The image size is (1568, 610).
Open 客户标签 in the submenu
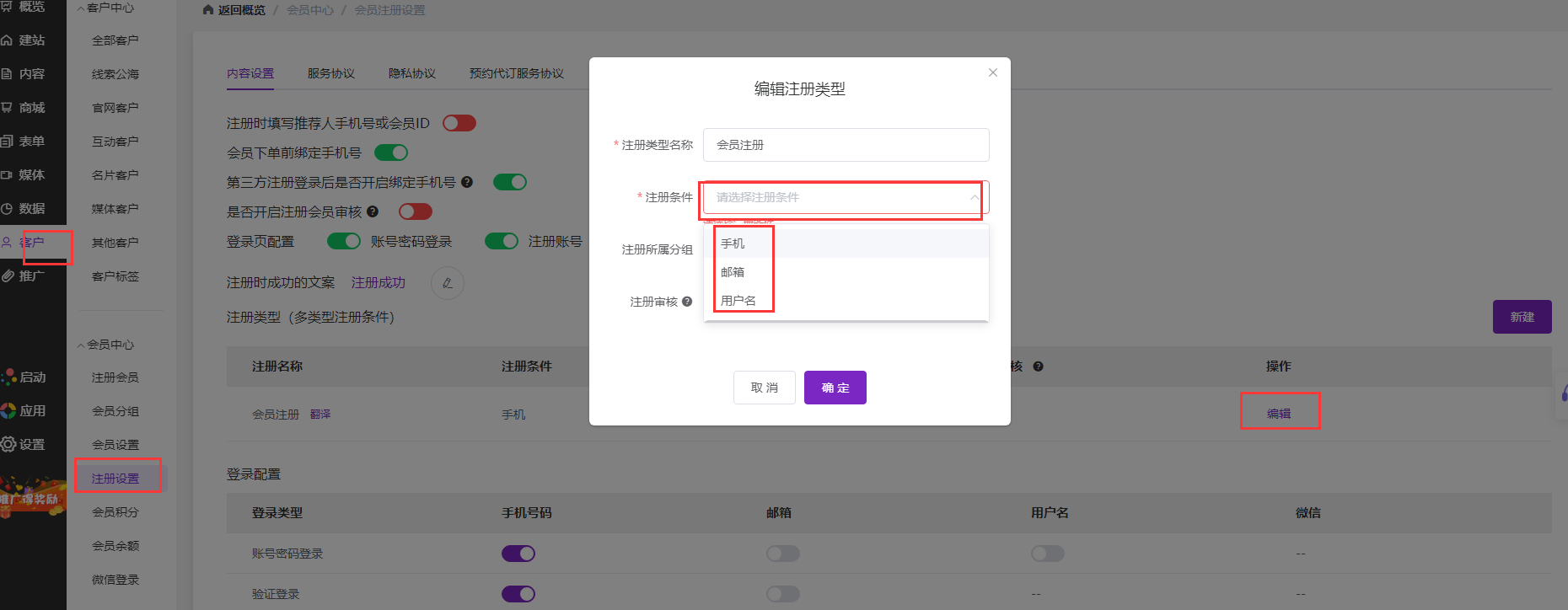(x=115, y=276)
